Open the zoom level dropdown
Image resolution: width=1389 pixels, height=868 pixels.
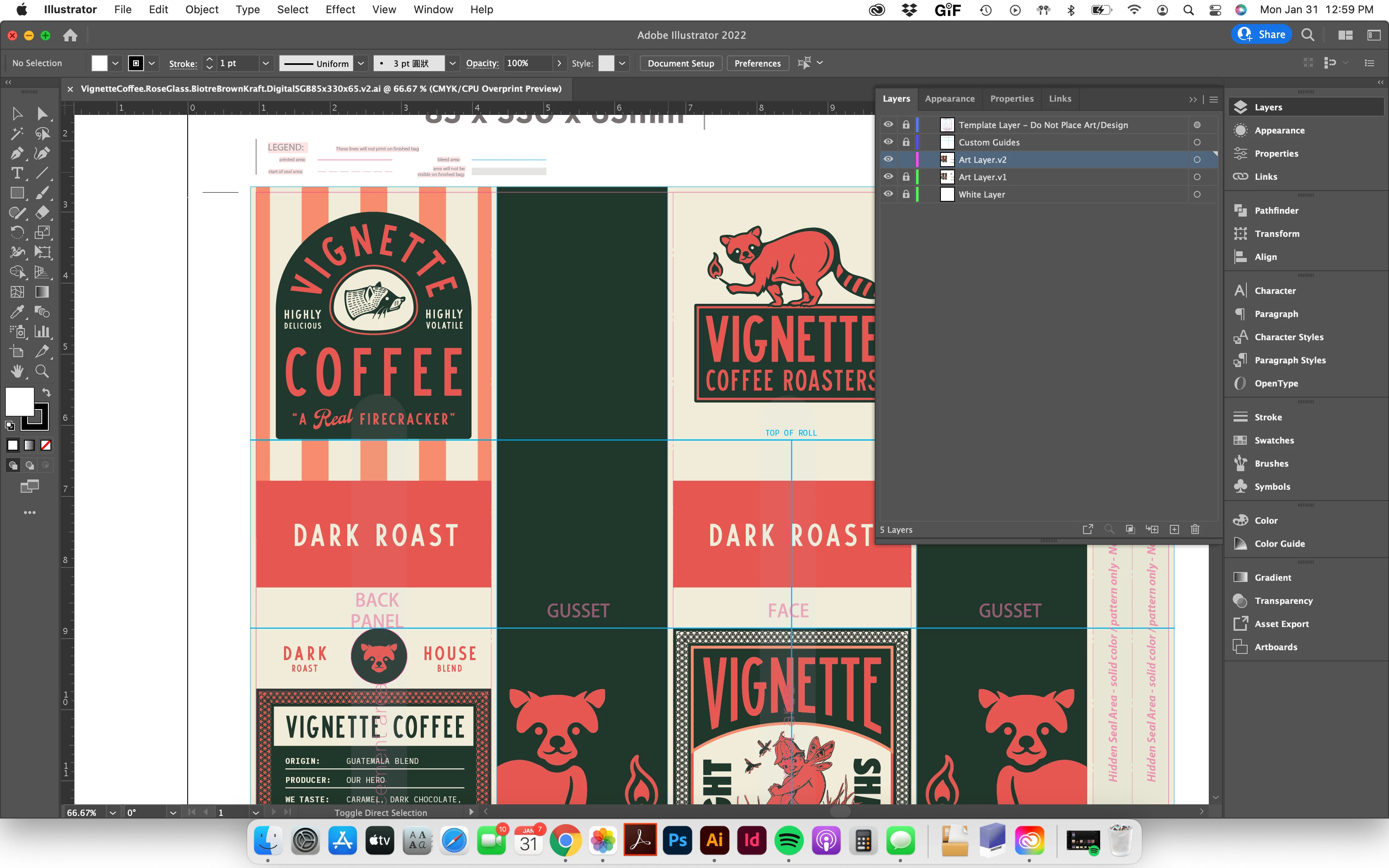coord(113,812)
